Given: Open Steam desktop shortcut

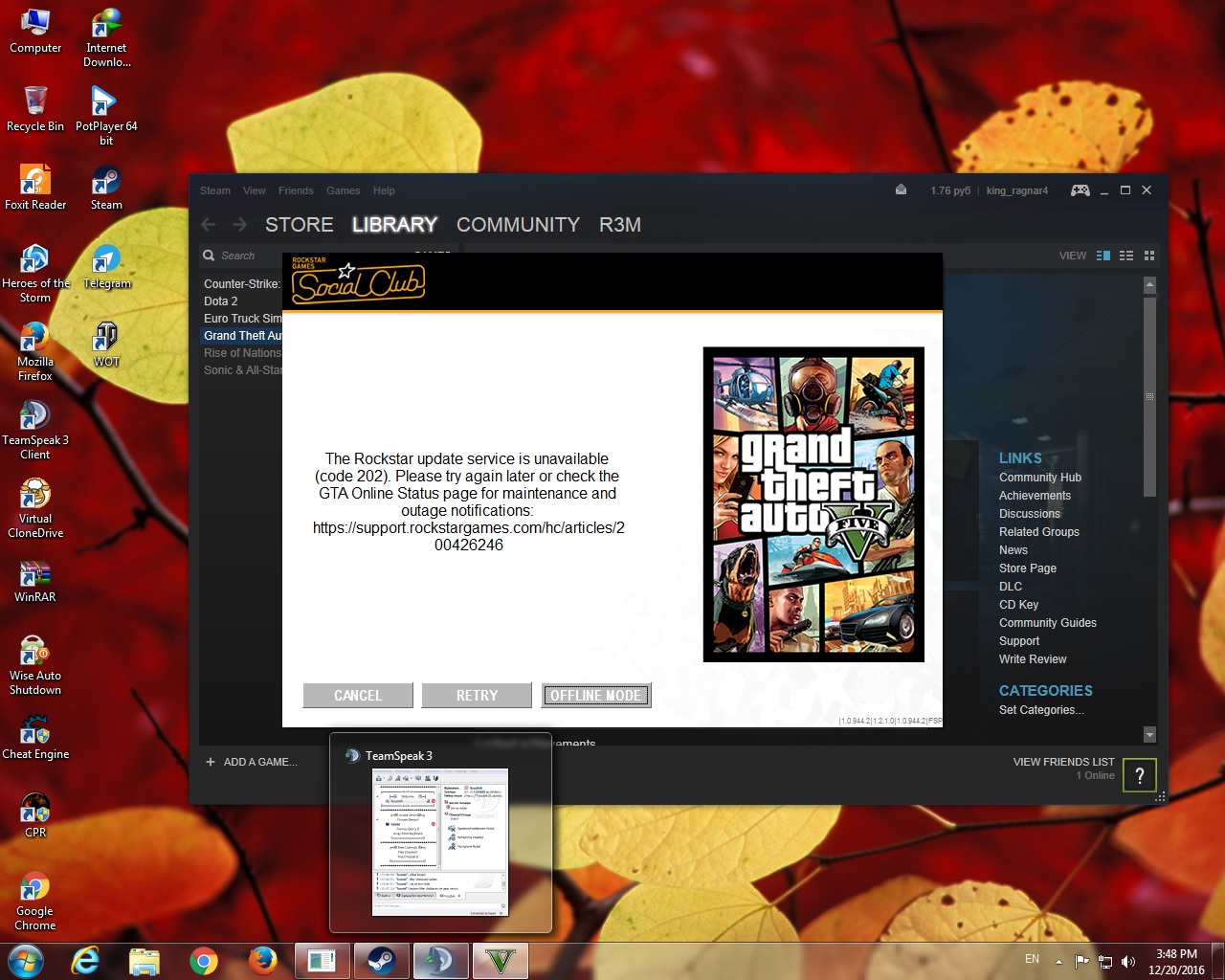Looking at the screenshot, I should click(x=106, y=188).
